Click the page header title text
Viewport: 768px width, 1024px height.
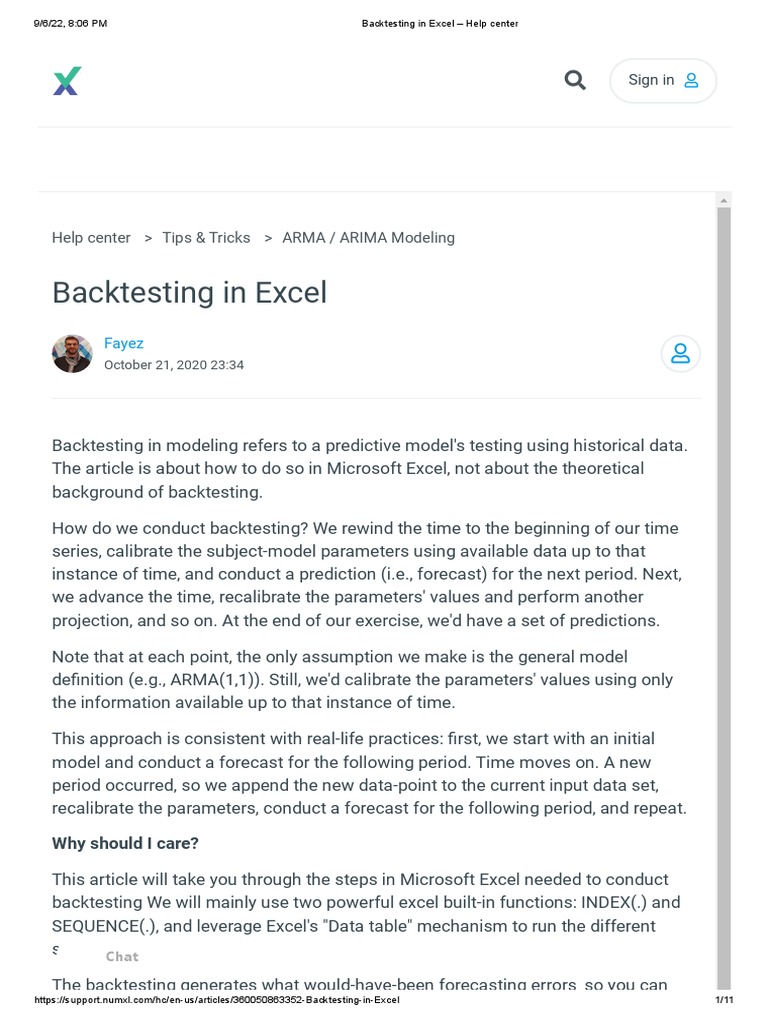point(439,23)
